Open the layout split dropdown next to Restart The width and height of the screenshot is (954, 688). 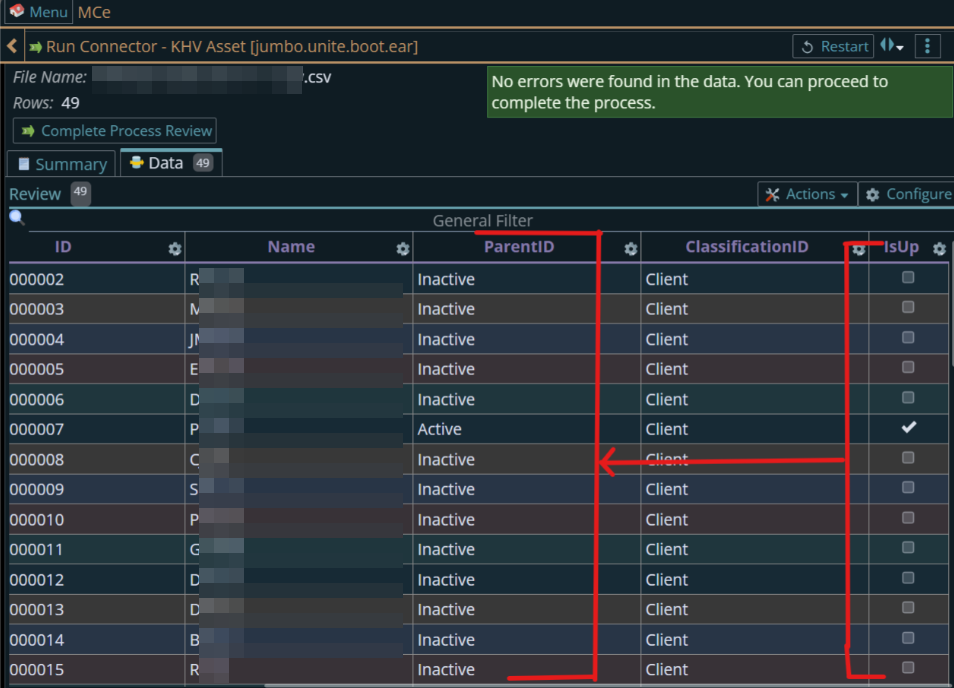[892, 46]
